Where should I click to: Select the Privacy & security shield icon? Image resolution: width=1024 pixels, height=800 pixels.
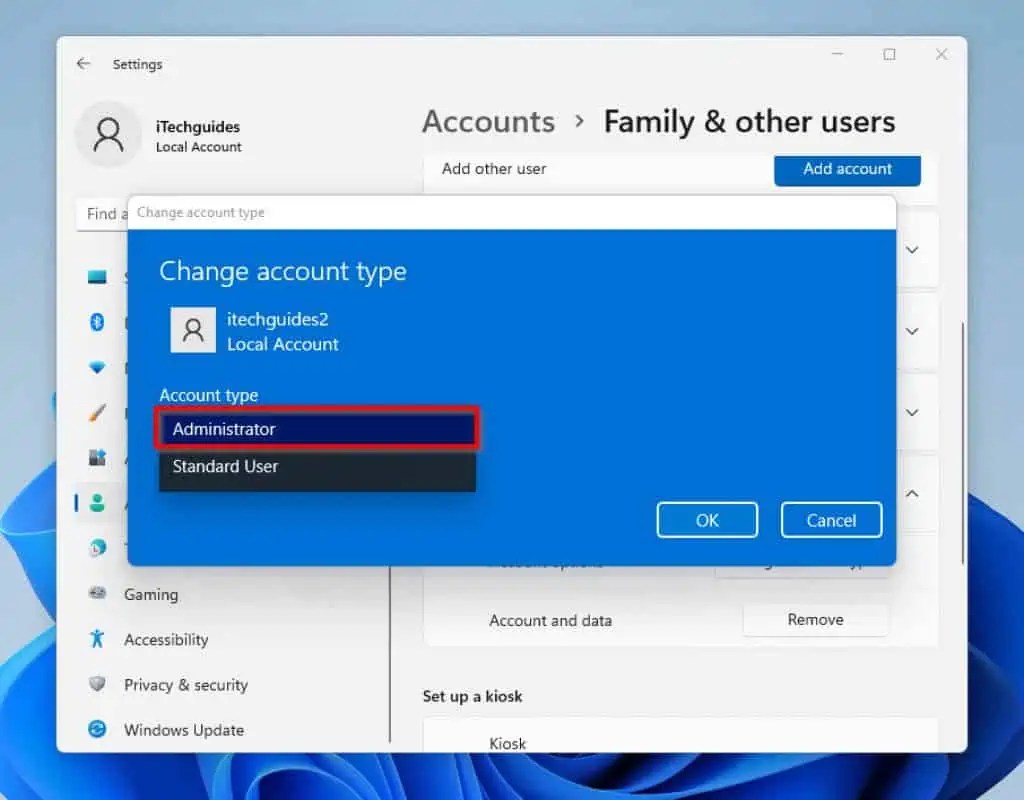point(97,684)
